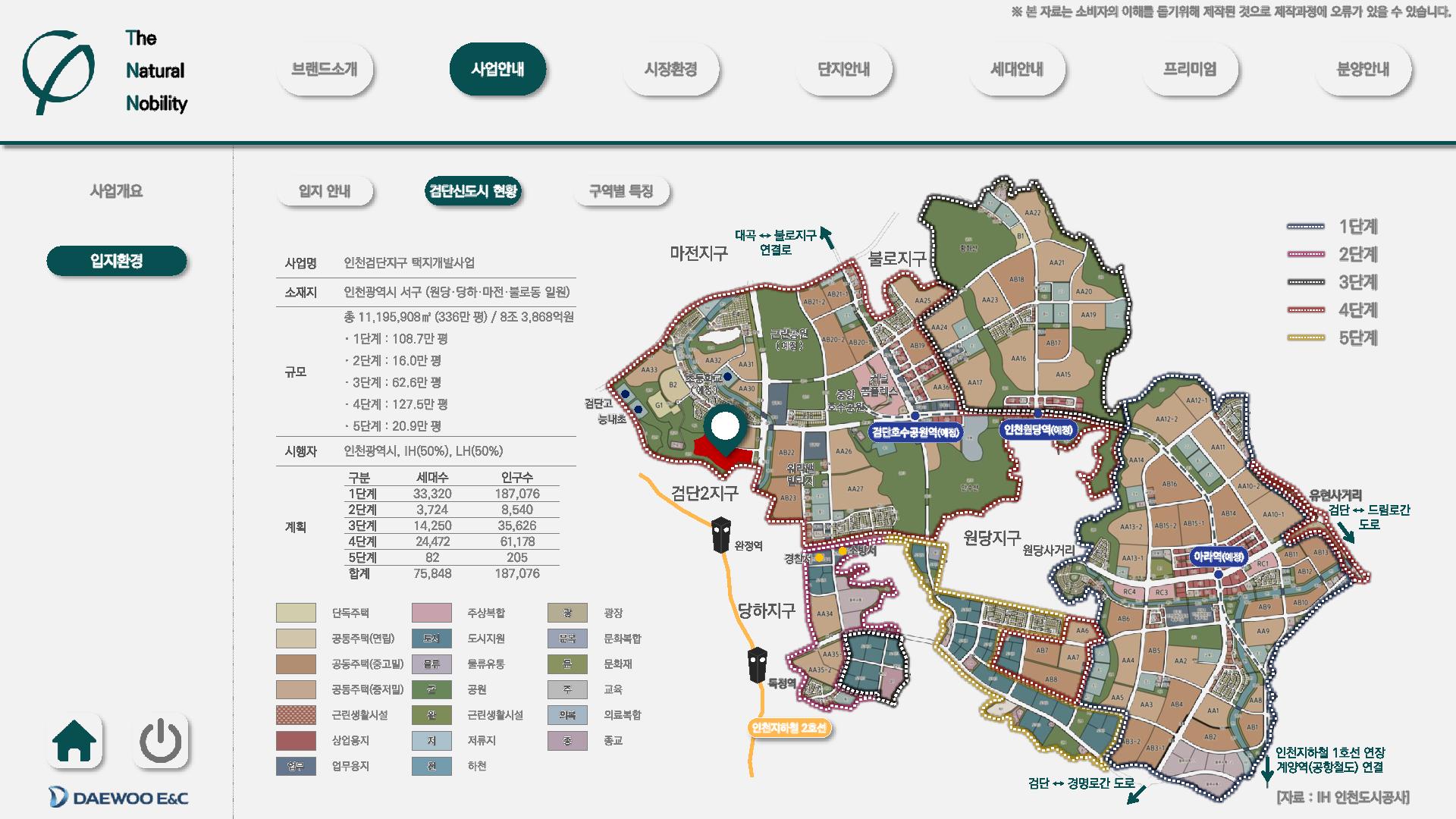Screen dimensions: 1456x819
Task: Switch to the 구역별 특징 tab
Action: tap(621, 191)
